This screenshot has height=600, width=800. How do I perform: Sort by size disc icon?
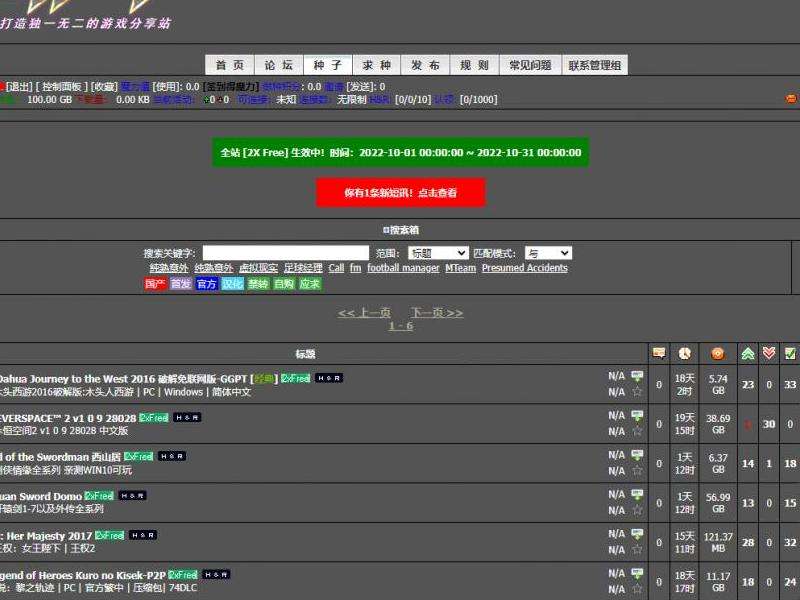(717, 353)
